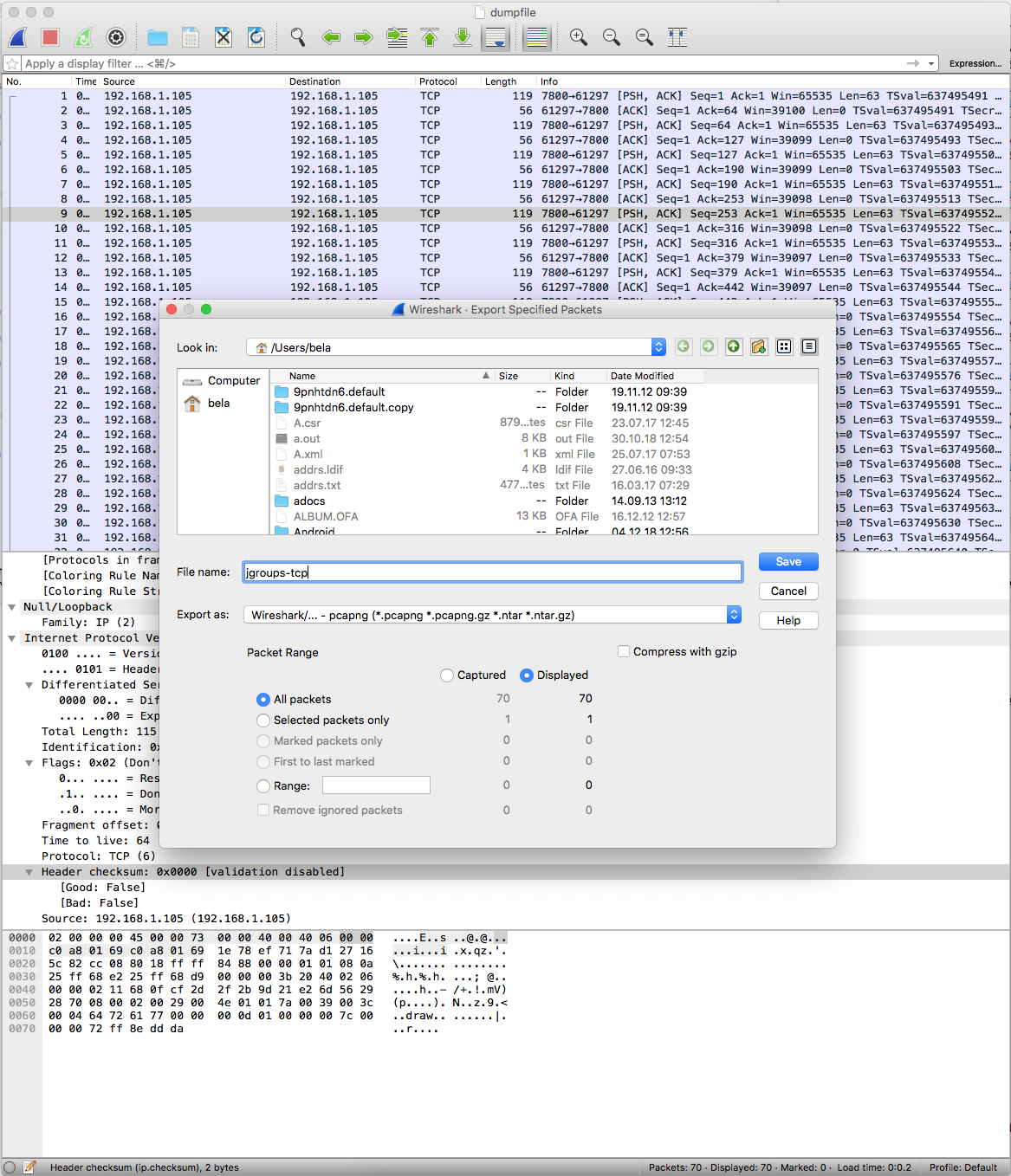
Task: Start capturing packets with the shark fin icon
Action: click(18, 37)
